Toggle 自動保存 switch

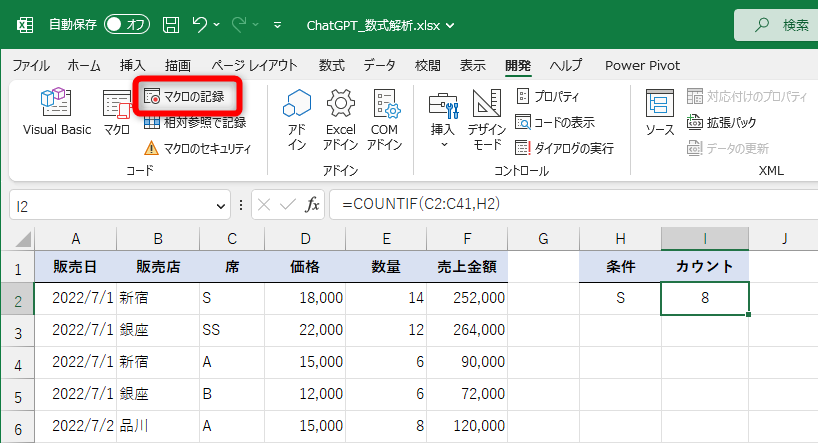pos(127,25)
